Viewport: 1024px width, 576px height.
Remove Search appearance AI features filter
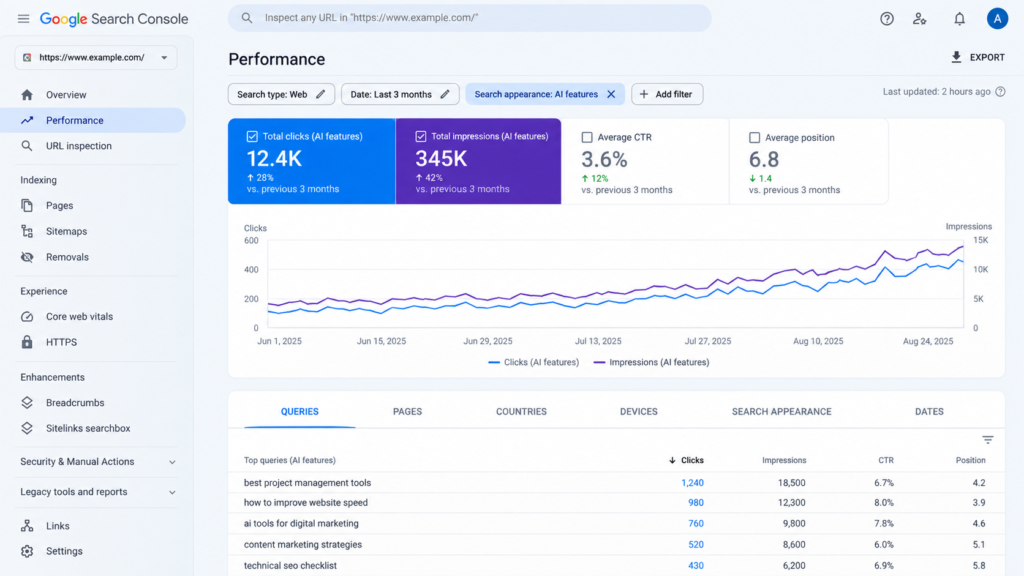point(611,94)
